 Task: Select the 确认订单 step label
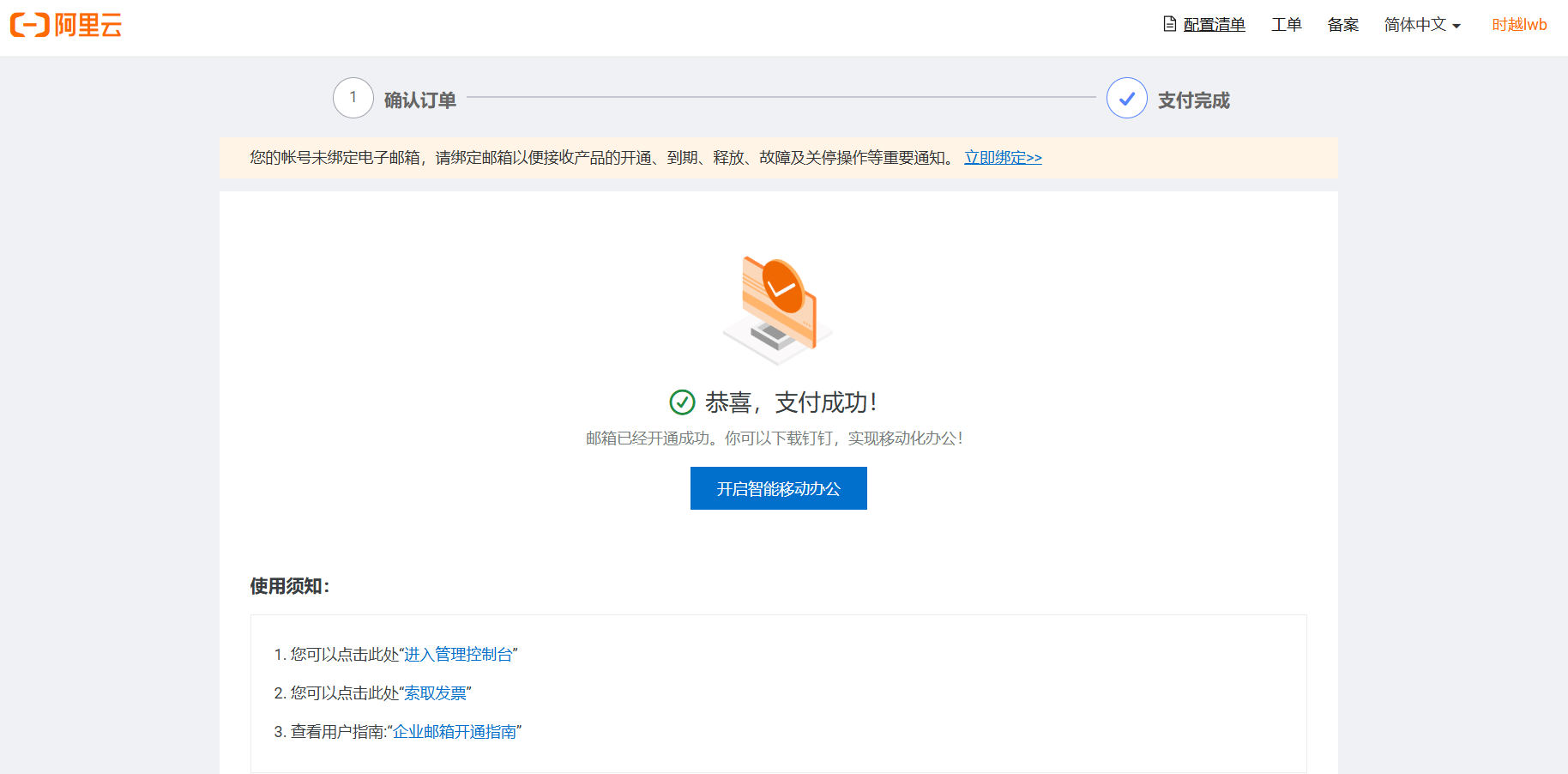coord(420,100)
